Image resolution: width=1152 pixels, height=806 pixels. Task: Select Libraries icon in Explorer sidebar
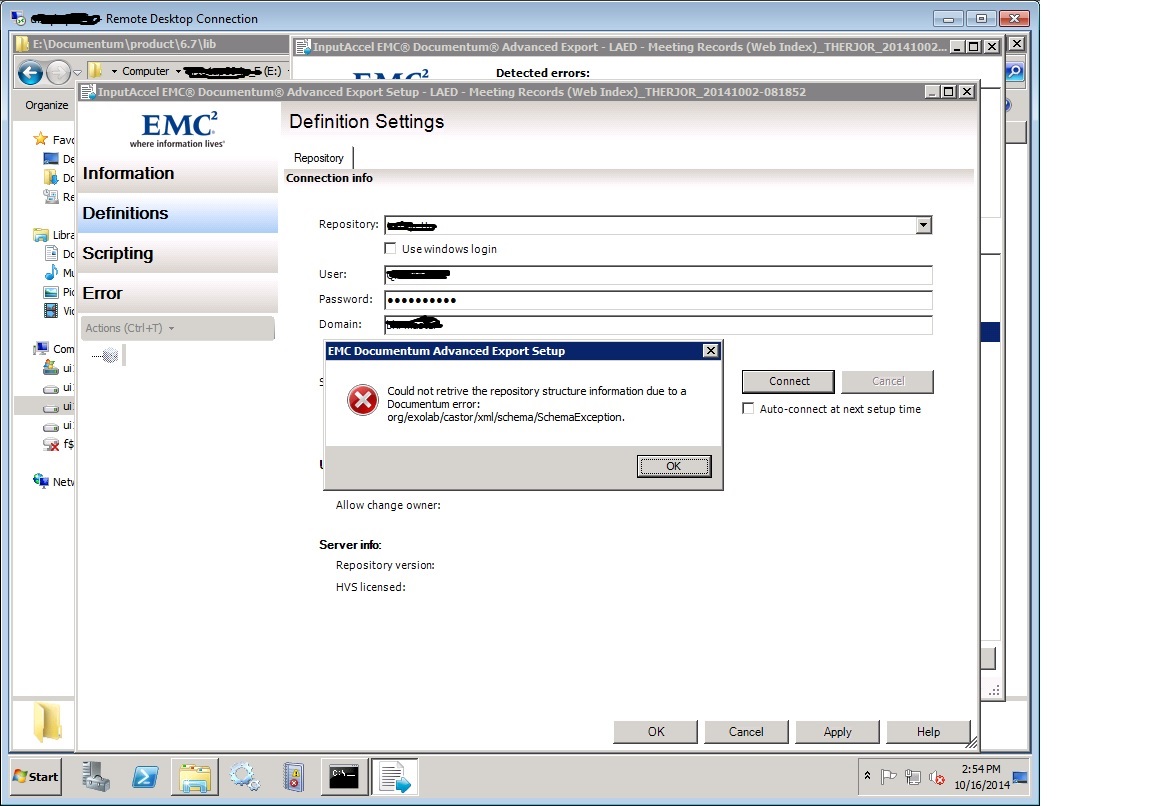[40, 234]
